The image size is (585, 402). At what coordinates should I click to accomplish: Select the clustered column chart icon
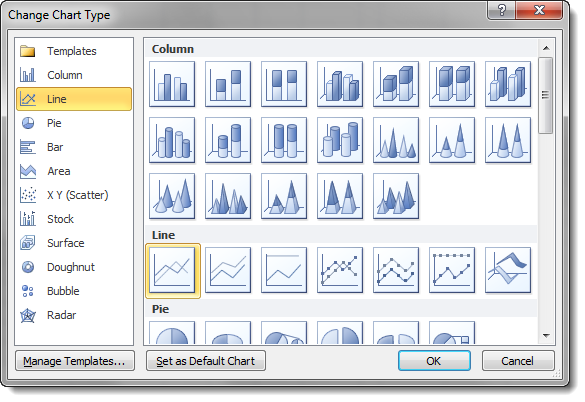point(172,84)
